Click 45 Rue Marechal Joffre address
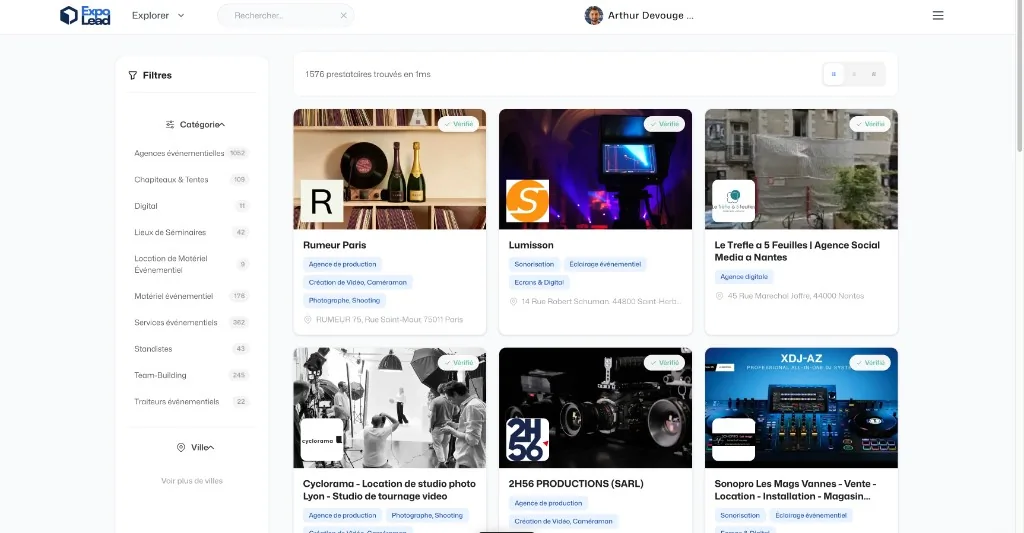This screenshot has width=1024, height=533. pyautogui.click(x=795, y=296)
